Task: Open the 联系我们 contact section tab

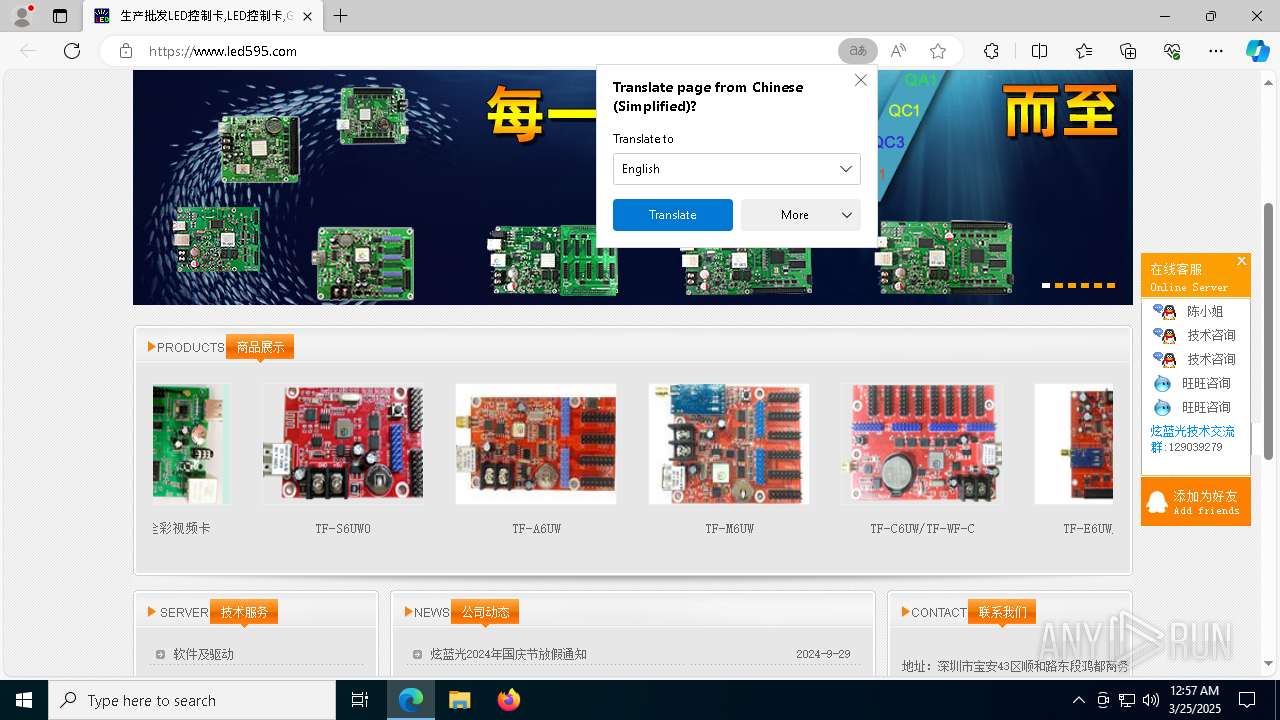Action: pyautogui.click(x=1002, y=612)
